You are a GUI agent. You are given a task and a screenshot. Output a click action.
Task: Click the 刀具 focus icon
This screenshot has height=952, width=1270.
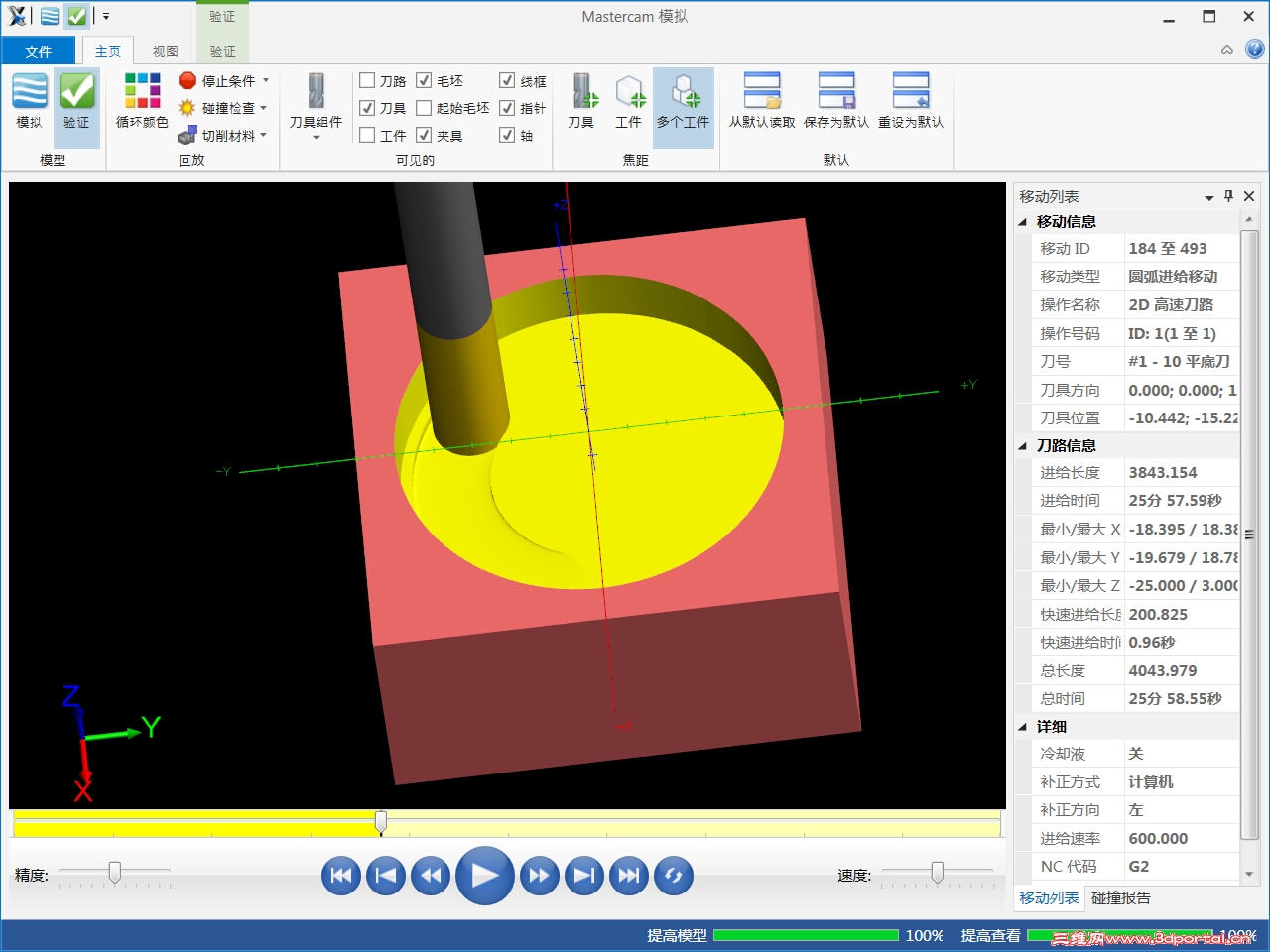click(x=585, y=91)
